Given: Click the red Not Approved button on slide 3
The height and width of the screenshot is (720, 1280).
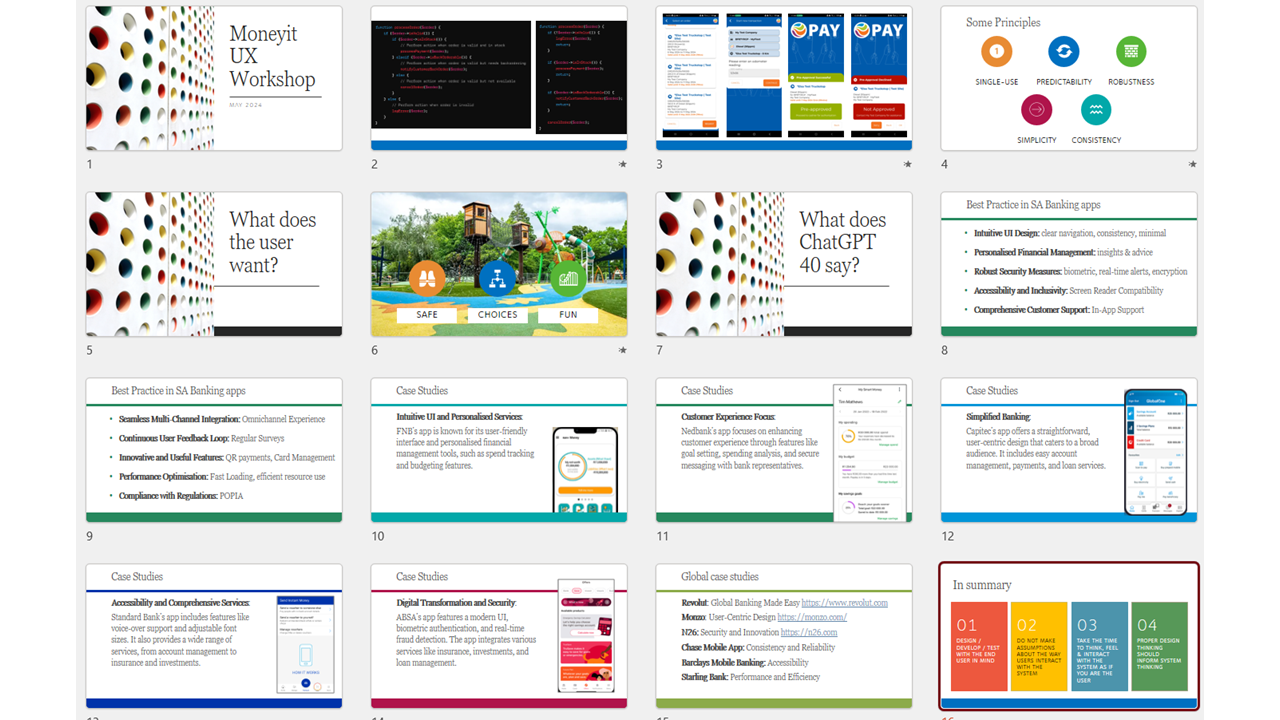Looking at the screenshot, I should tap(878, 112).
